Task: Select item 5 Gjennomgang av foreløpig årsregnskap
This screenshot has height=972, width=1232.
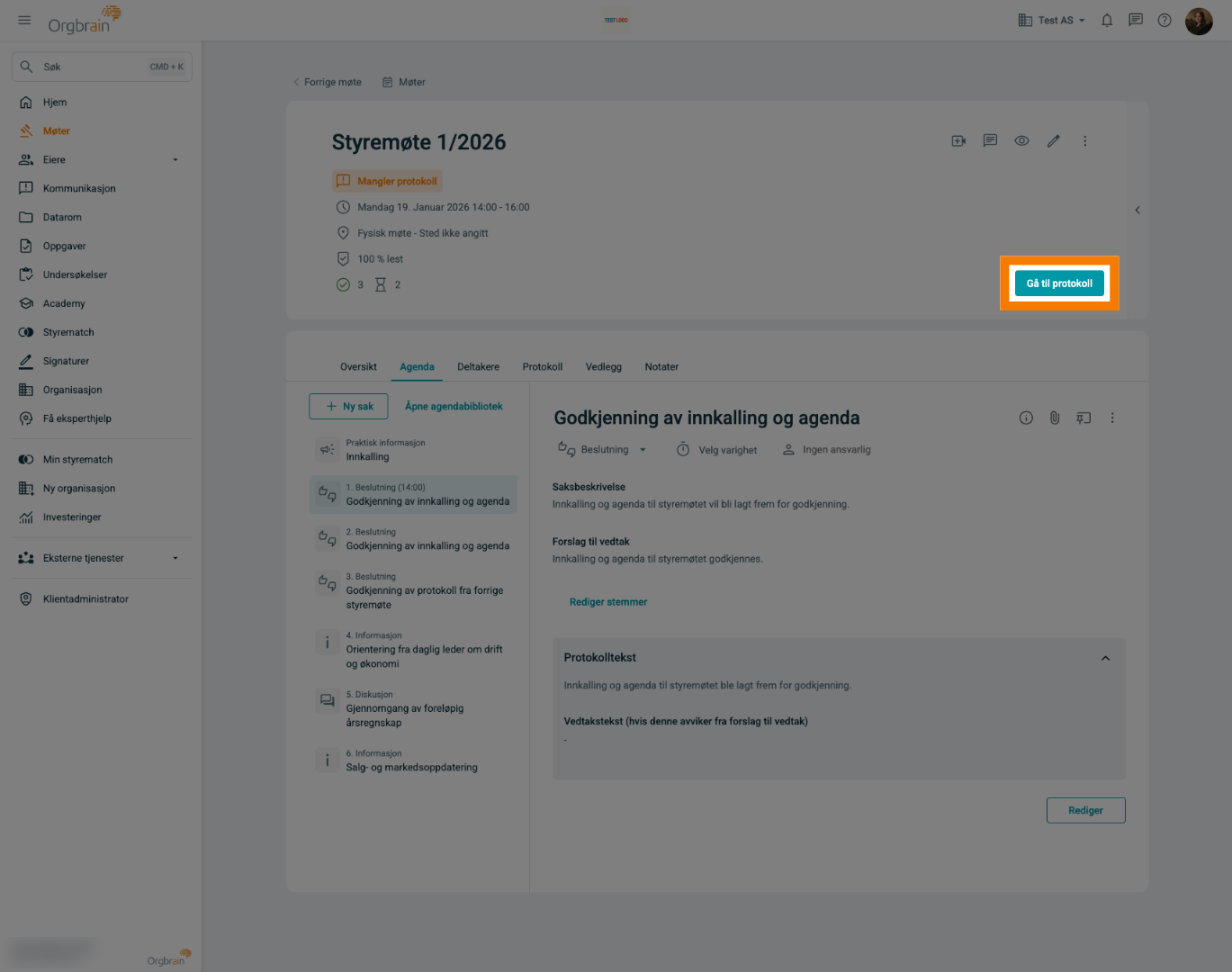Action: pos(413,709)
